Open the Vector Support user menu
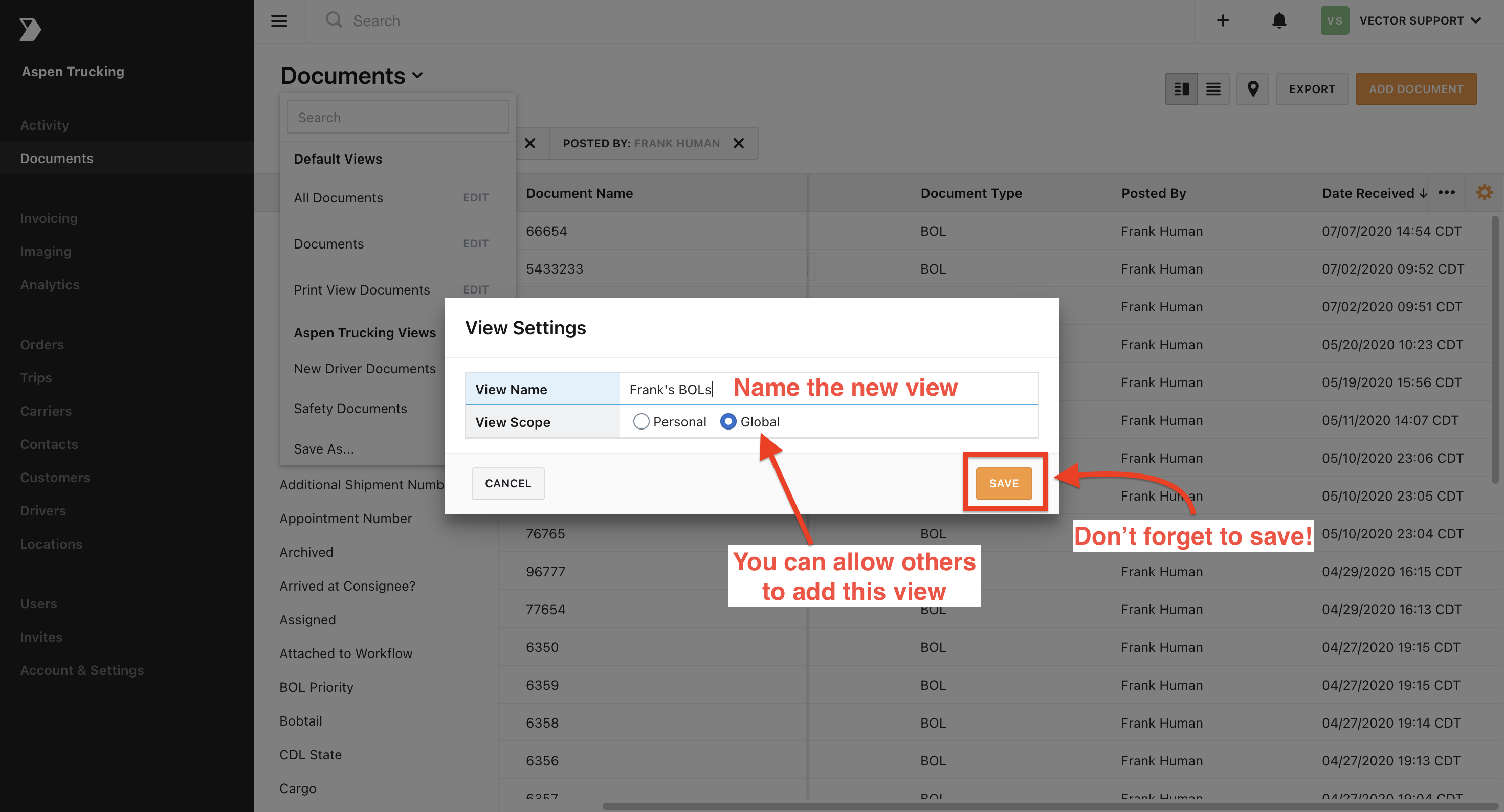This screenshot has width=1504, height=812. click(x=1419, y=21)
